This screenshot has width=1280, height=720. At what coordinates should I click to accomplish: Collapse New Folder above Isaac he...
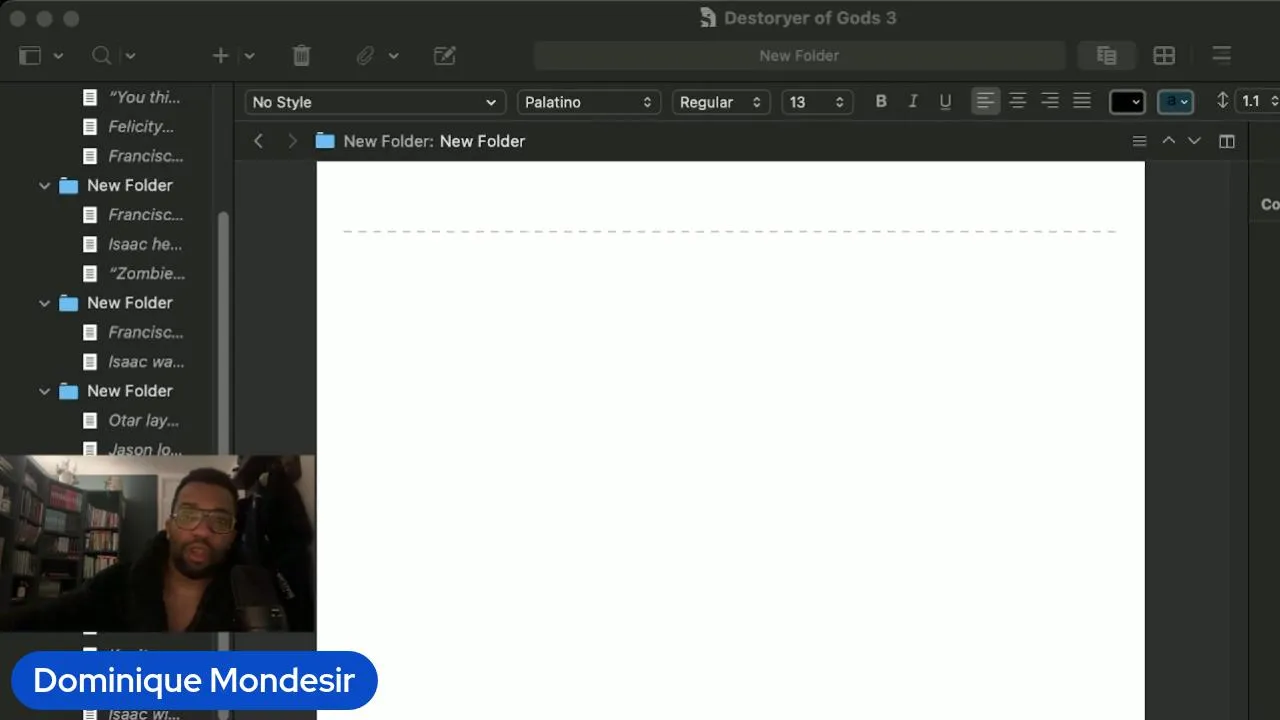click(x=45, y=186)
